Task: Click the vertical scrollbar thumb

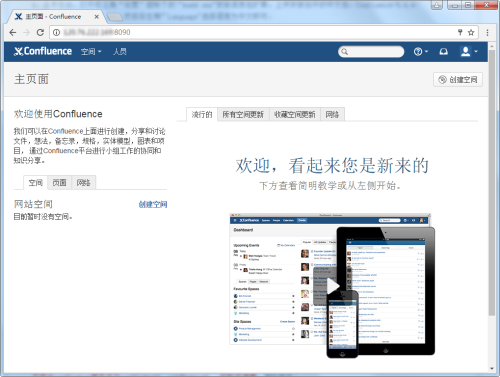Action: point(492,182)
